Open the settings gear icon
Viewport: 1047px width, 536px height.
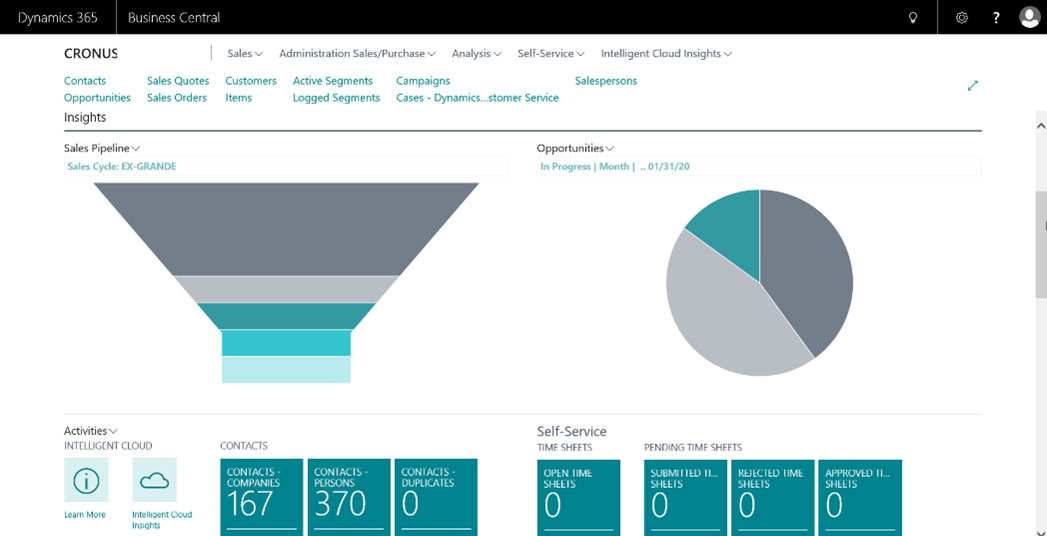(962, 18)
